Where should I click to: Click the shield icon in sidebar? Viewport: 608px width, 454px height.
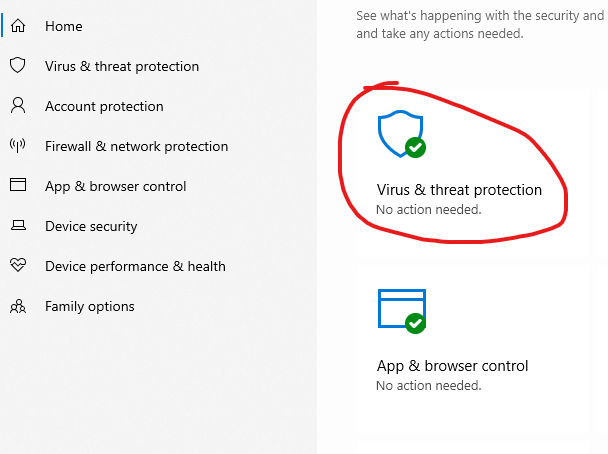(x=18, y=66)
